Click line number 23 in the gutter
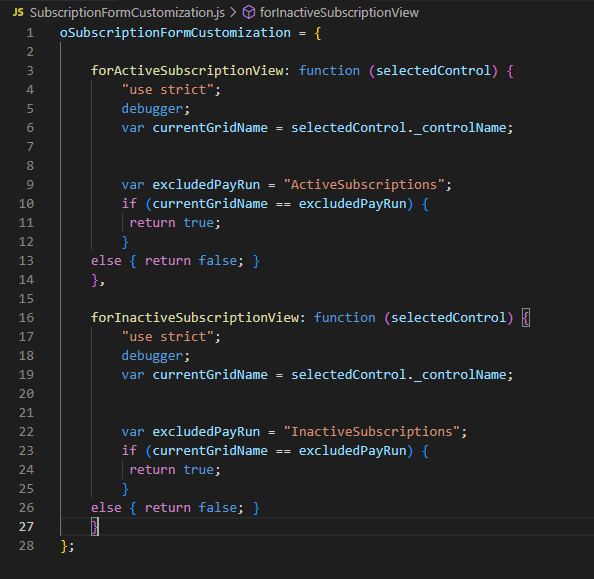 pos(26,451)
